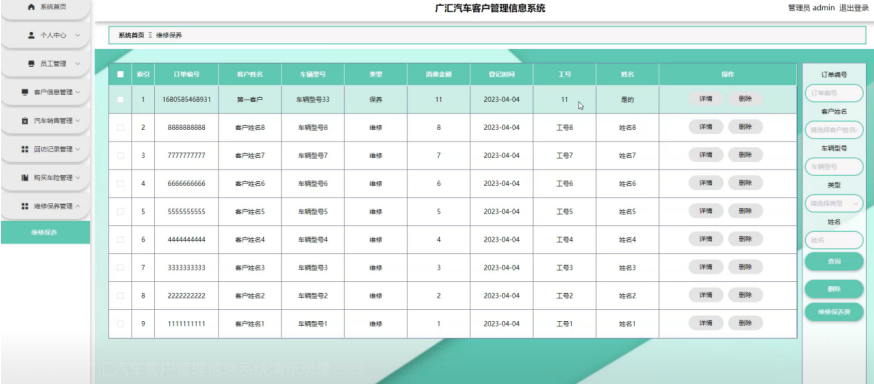The image size is (874, 385).
Task: Check the box for order 8888888888
Action: pos(120,128)
